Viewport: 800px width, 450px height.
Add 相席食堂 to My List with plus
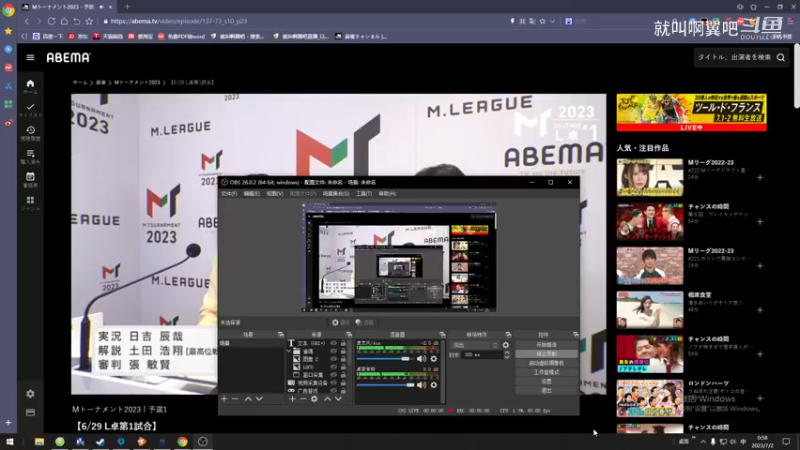(760, 310)
